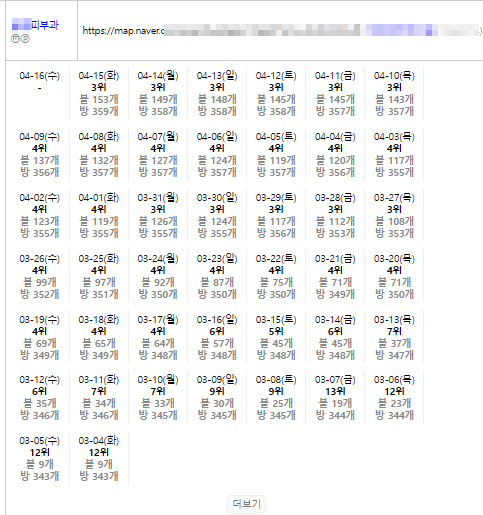Click the 03-23(일) date cell

click(x=217, y=276)
